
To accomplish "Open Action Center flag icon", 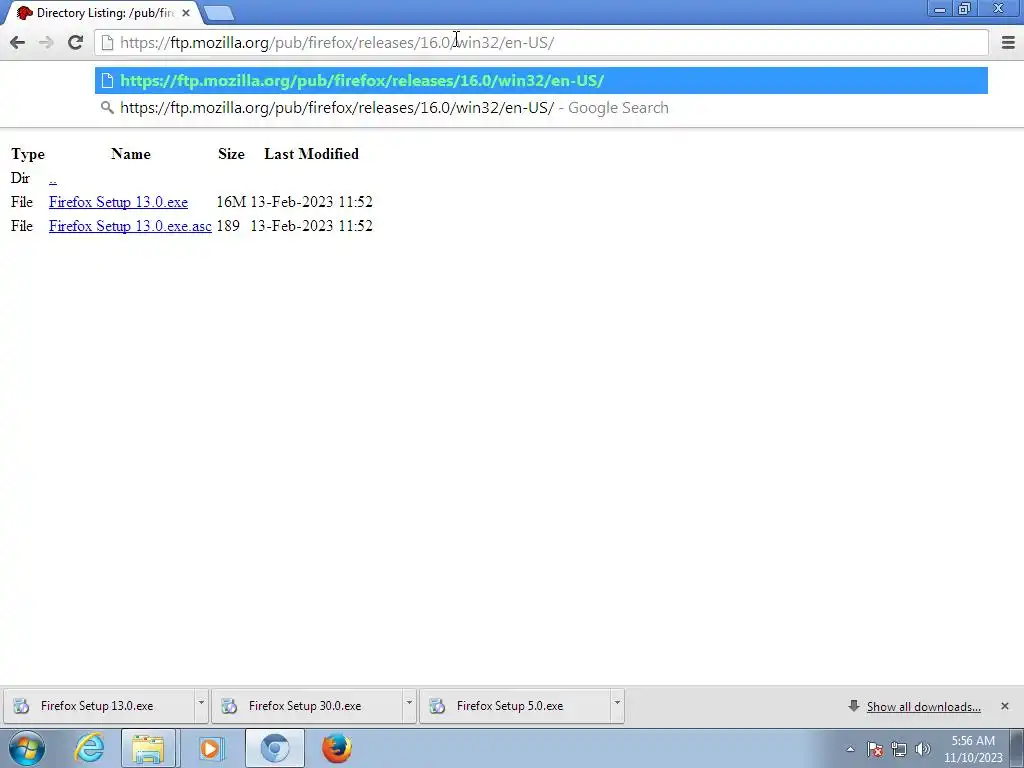I will pyautogui.click(x=875, y=749).
